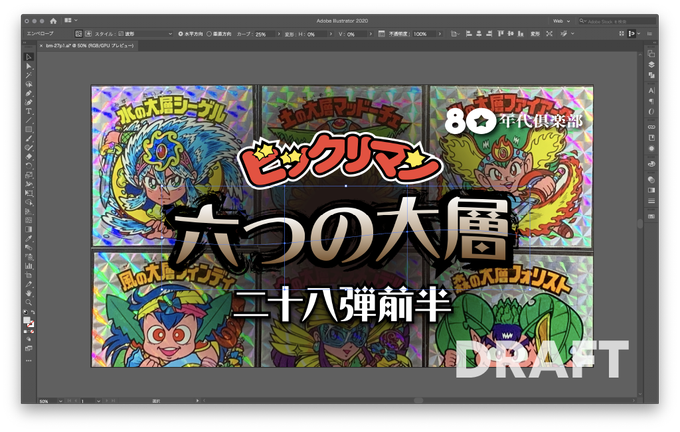This screenshot has height=432, width=680.
Task: Select the Zoom tool
Action: click(x=29, y=302)
